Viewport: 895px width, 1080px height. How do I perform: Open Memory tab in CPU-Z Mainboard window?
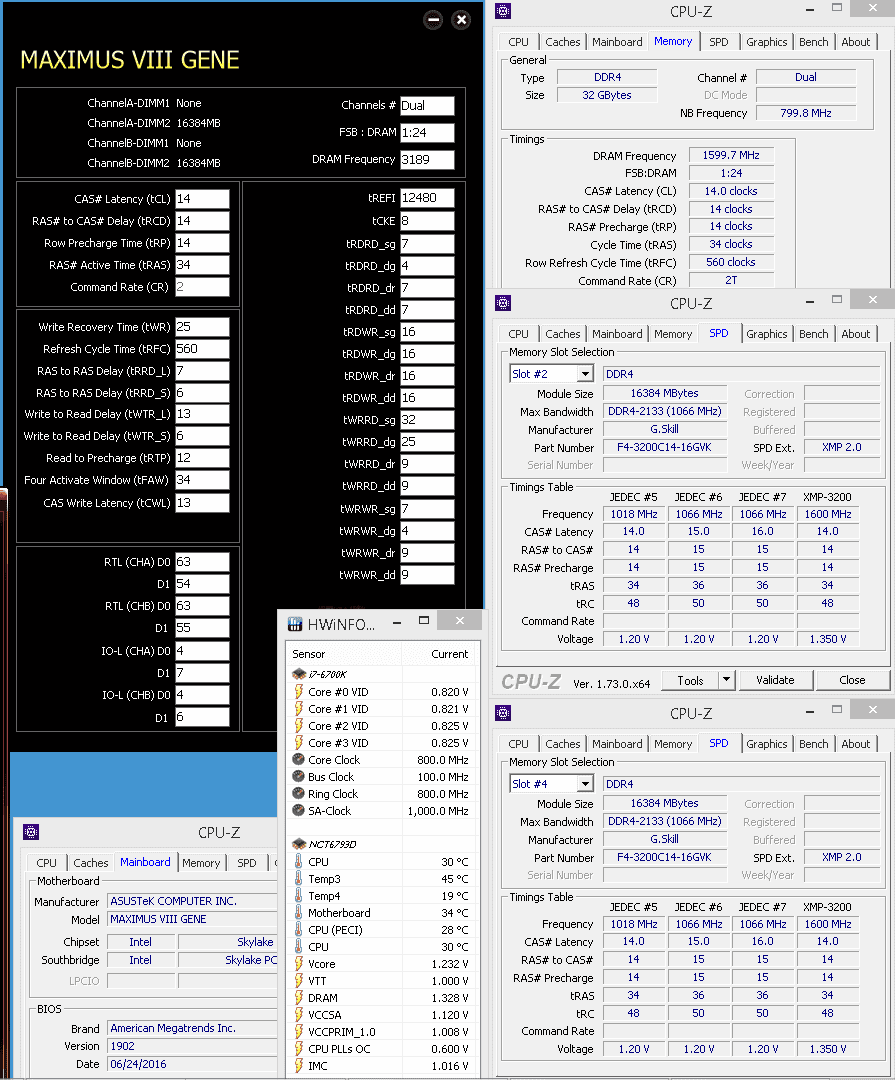pos(201,863)
